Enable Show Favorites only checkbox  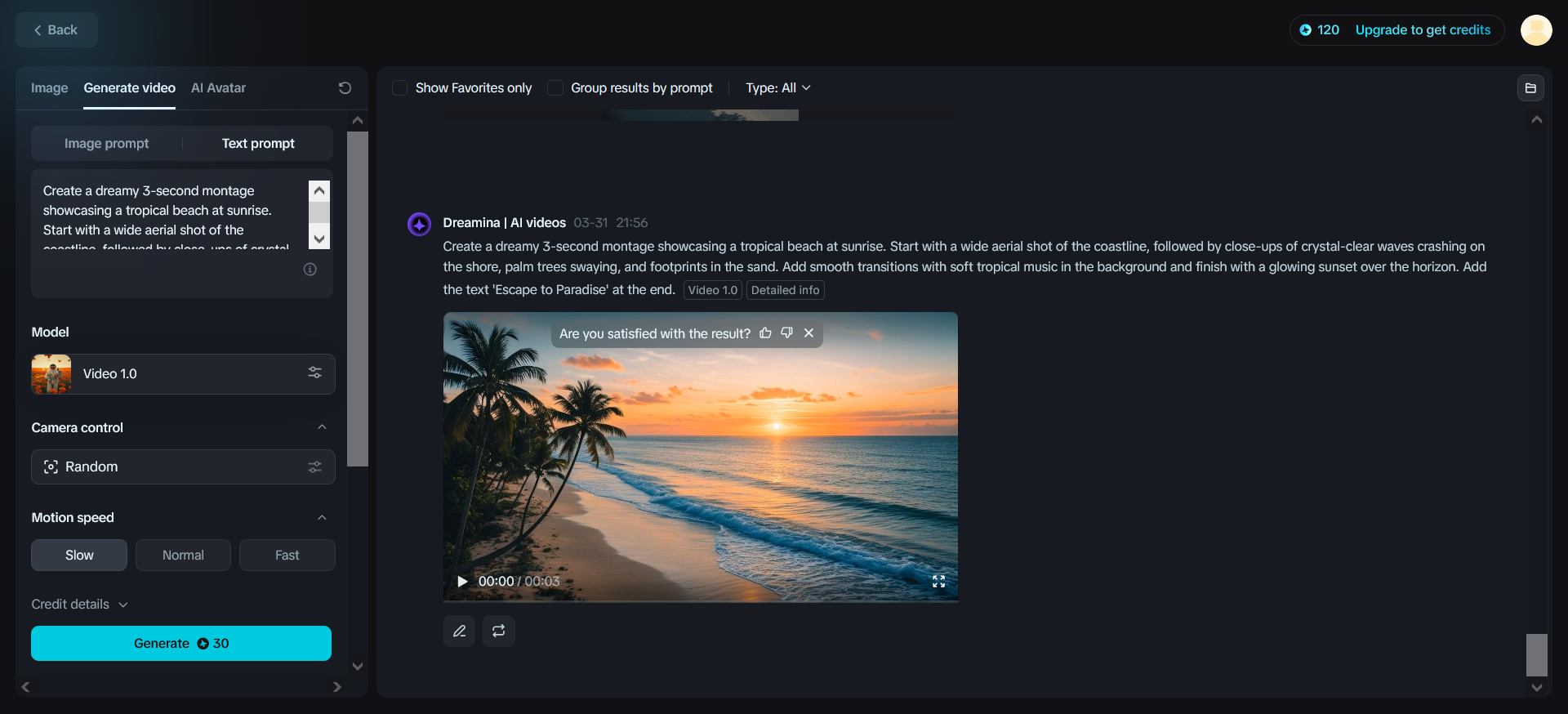click(400, 87)
